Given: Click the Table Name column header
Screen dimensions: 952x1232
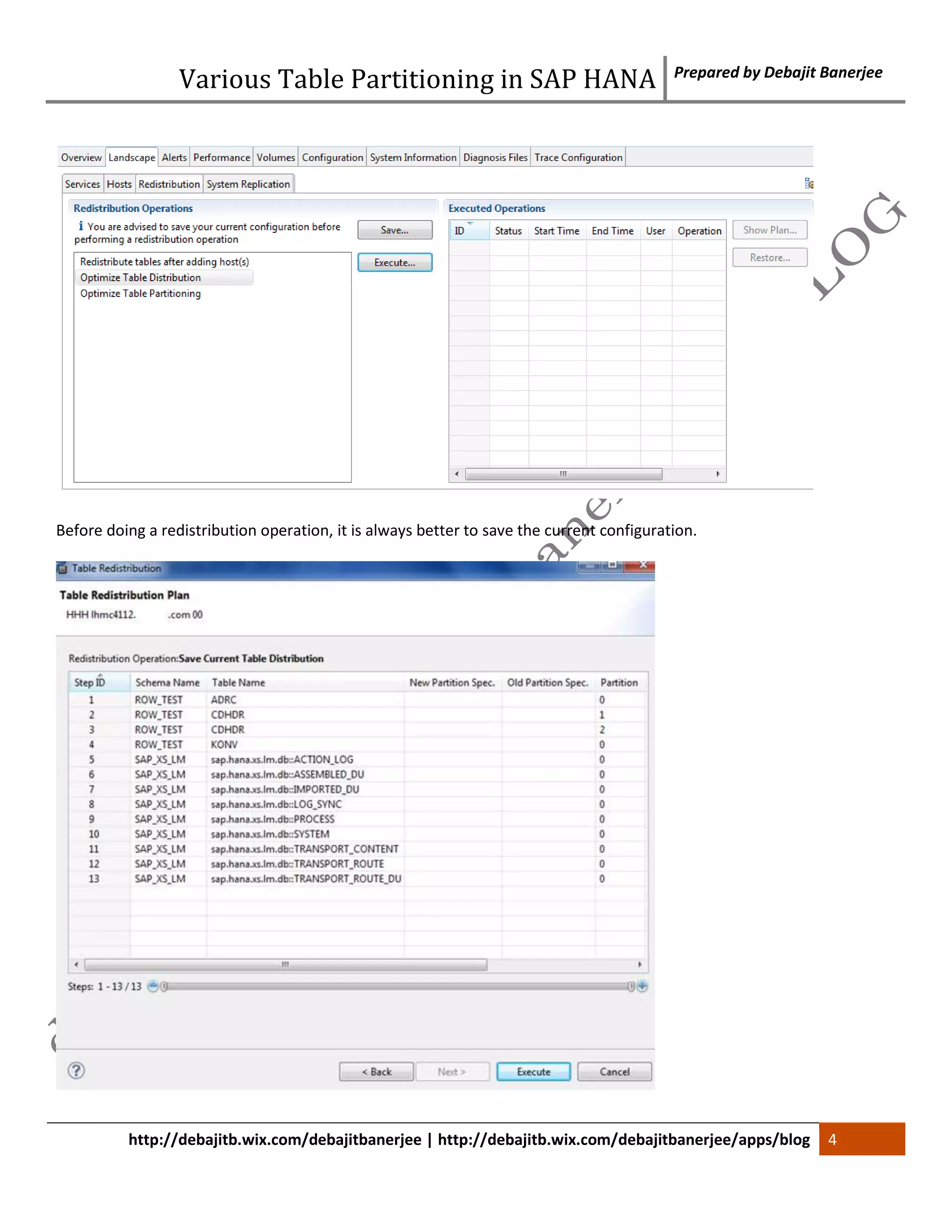Looking at the screenshot, I should coord(305,682).
